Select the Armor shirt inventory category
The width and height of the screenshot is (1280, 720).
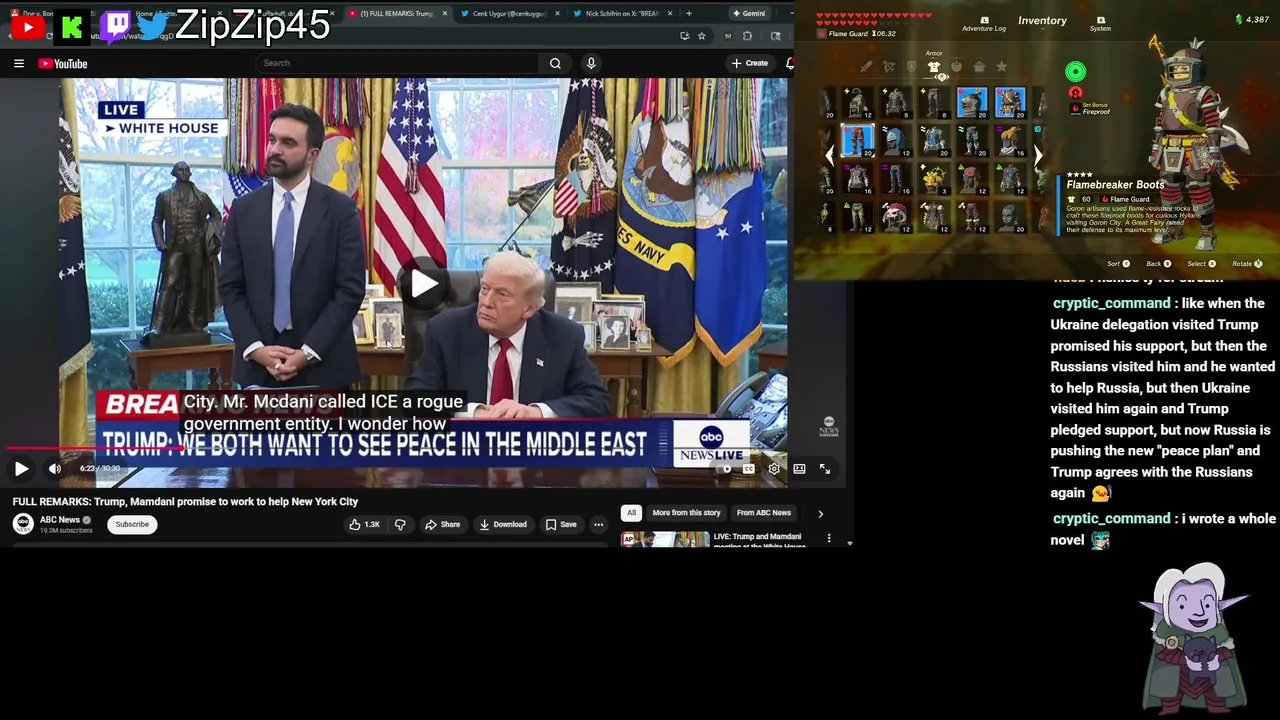[934, 66]
